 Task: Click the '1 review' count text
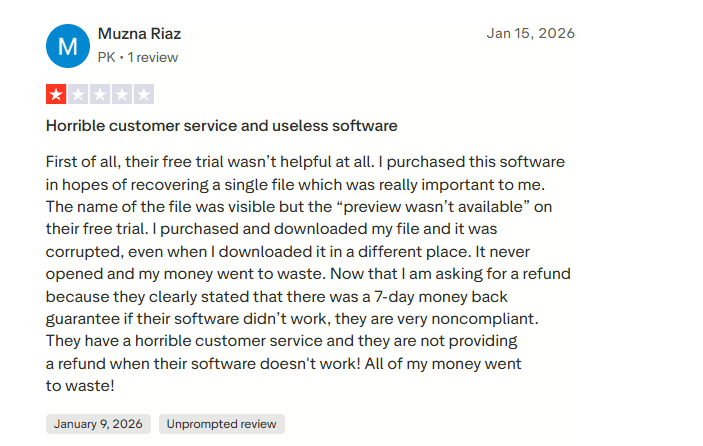[152, 57]
